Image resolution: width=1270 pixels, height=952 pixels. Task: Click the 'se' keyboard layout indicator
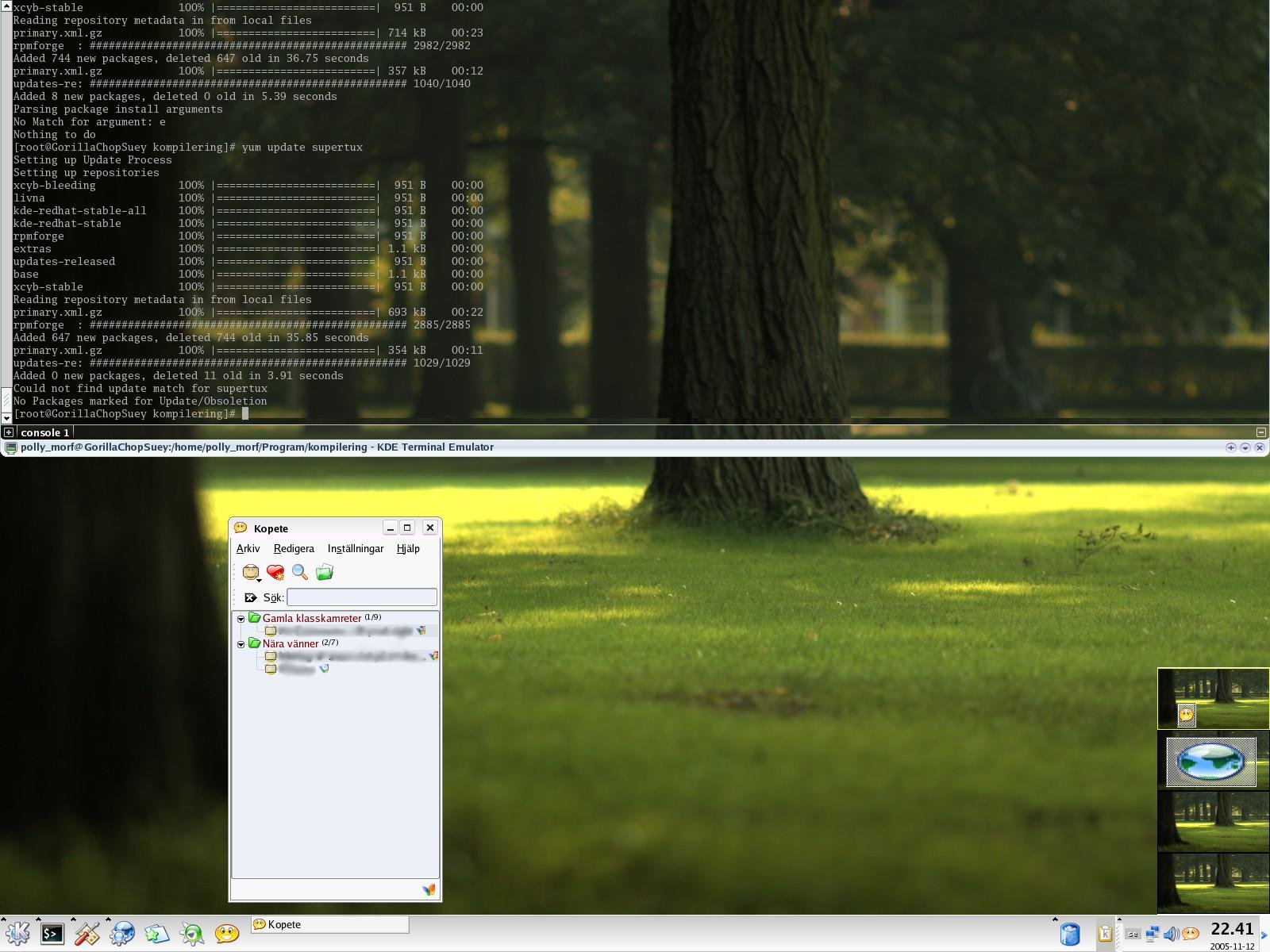coord(1133,935)
